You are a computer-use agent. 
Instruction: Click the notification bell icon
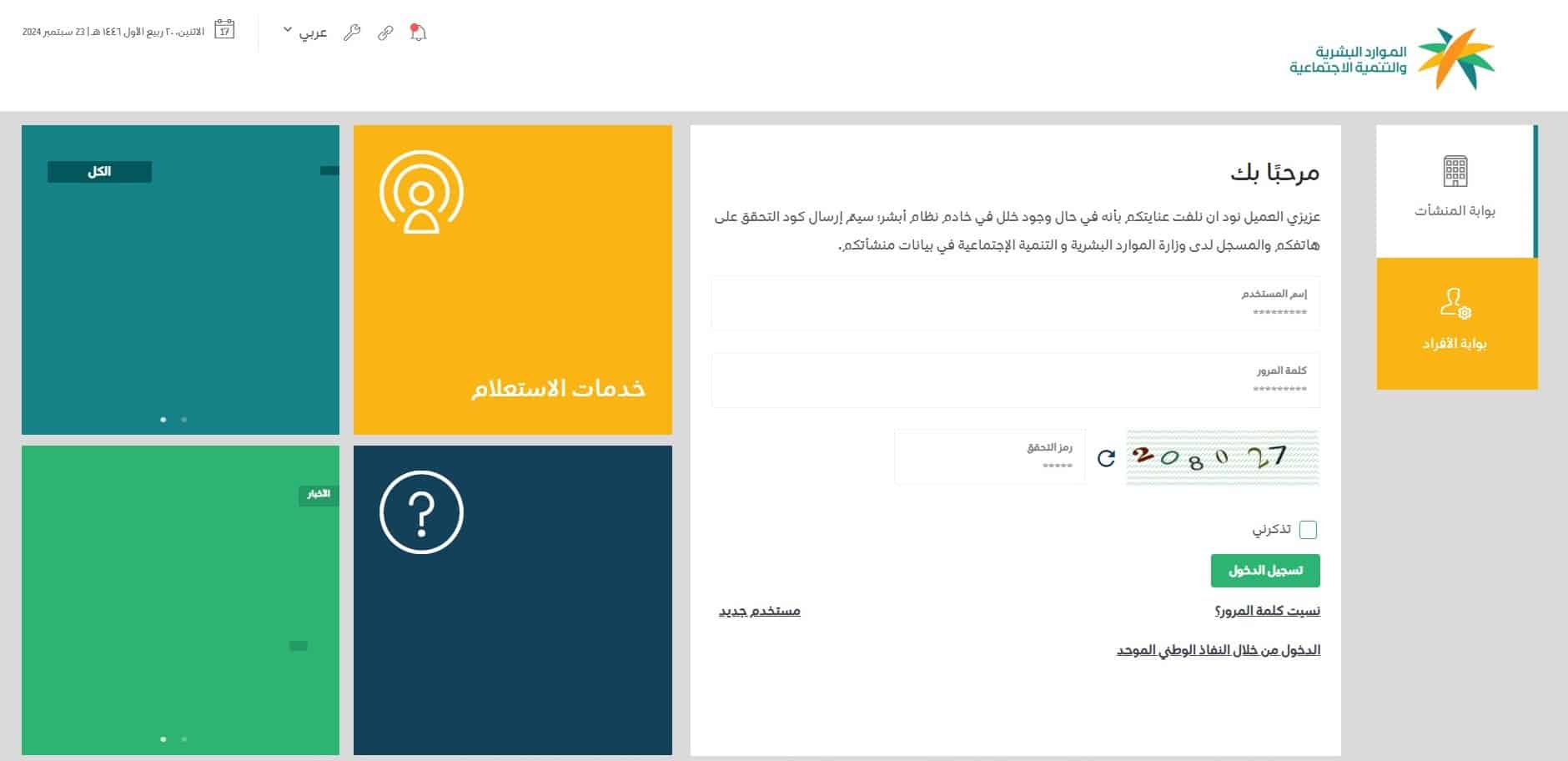click(x=418, y=33)
